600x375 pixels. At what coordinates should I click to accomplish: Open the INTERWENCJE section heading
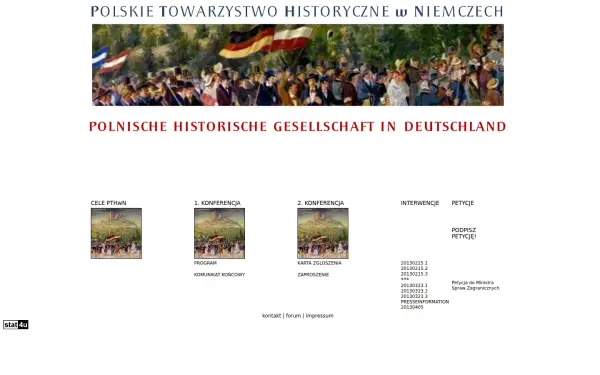[420, 203]
